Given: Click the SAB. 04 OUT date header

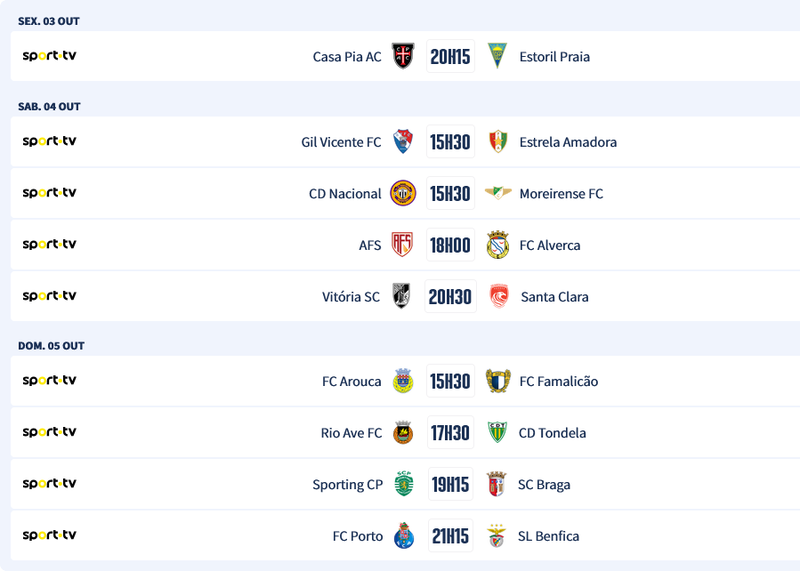Looking at the screenshot, I should click(x=49, y=107).
